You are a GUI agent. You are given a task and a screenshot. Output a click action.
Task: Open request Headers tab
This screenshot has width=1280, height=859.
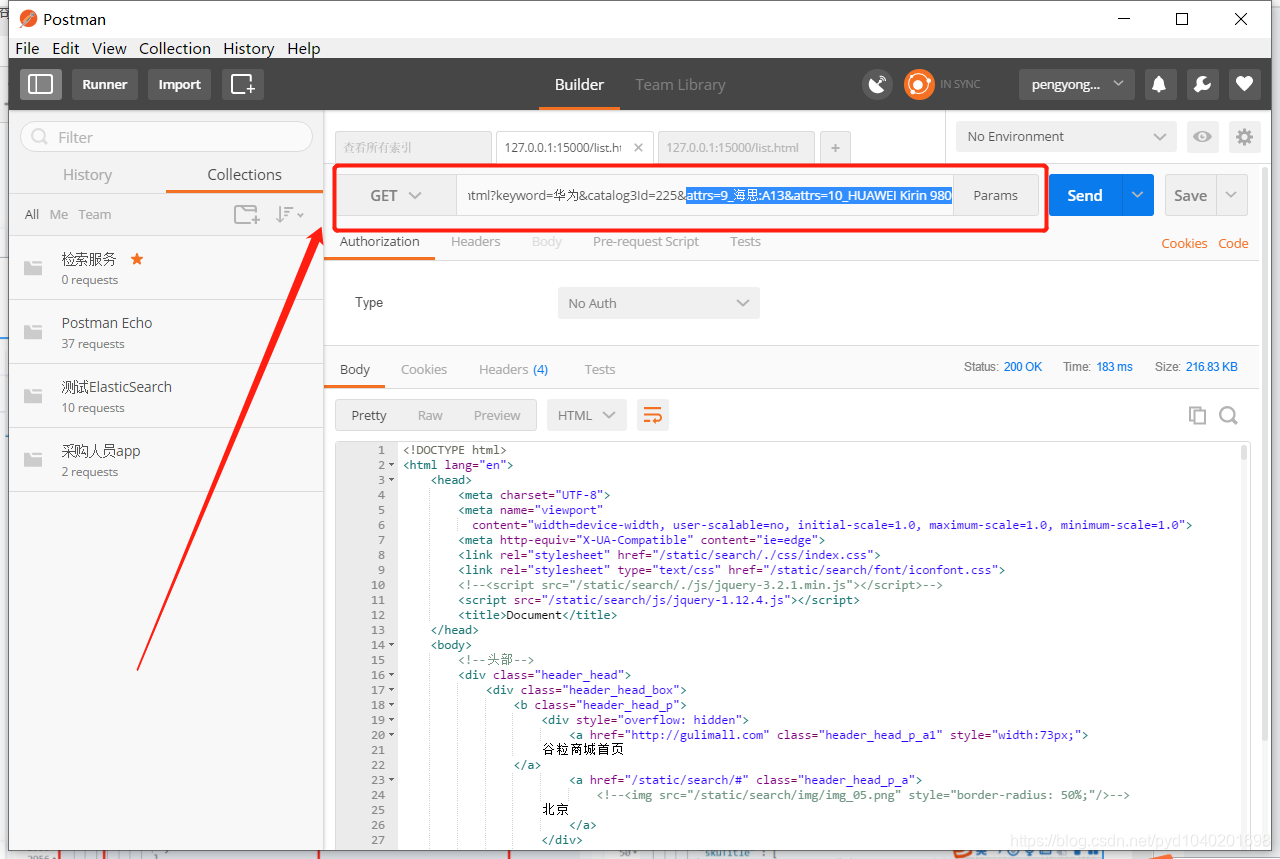(x=475, y=241)
